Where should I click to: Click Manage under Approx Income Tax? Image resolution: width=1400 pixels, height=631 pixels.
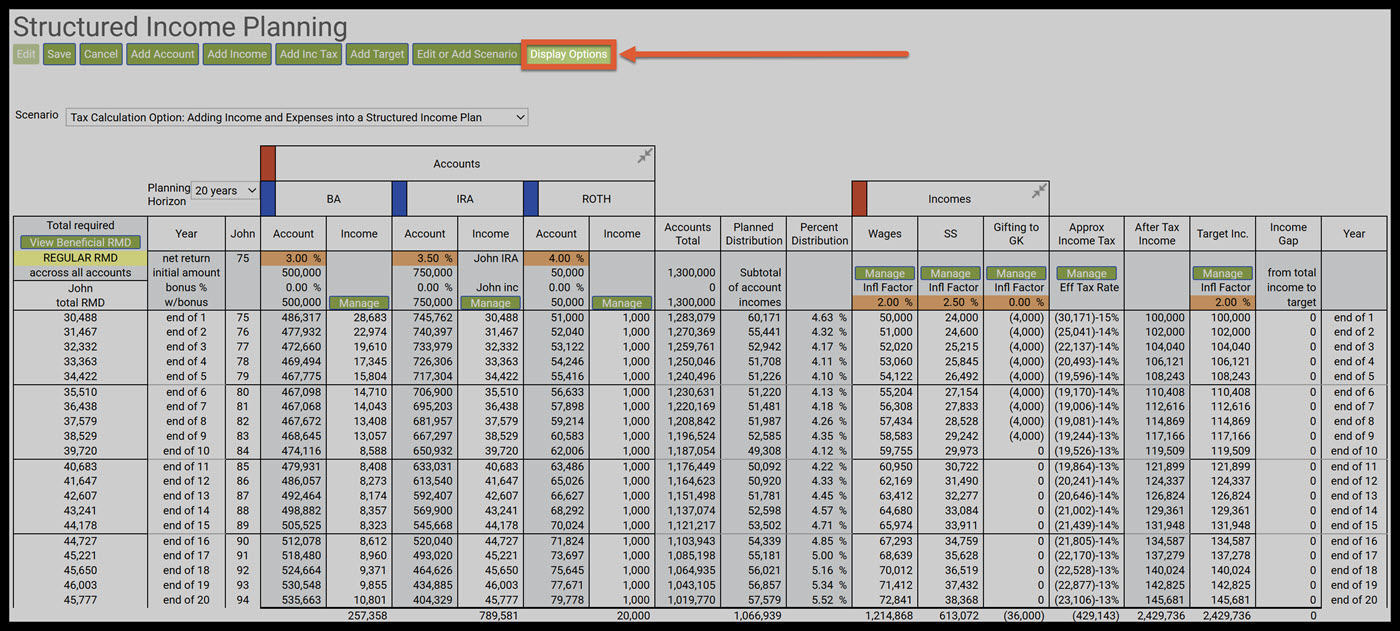tap(1086, 273)
